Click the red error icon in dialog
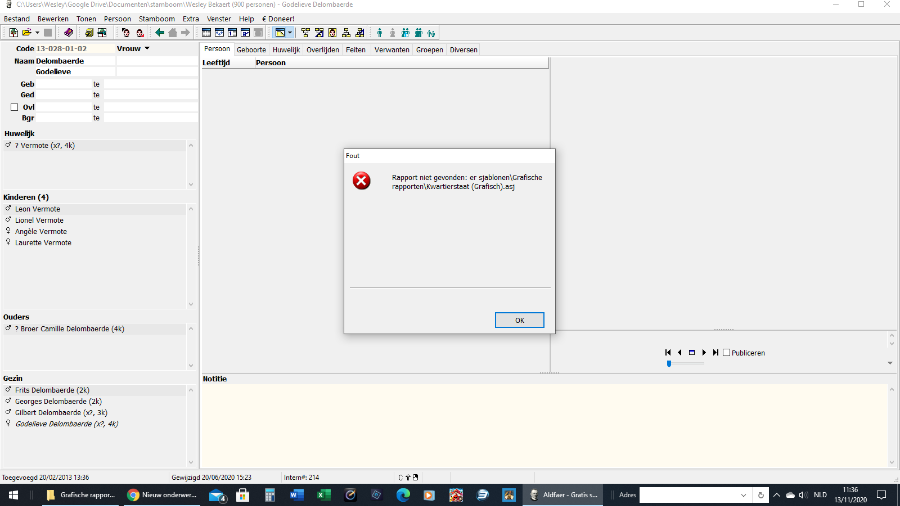 pos(362,180)
